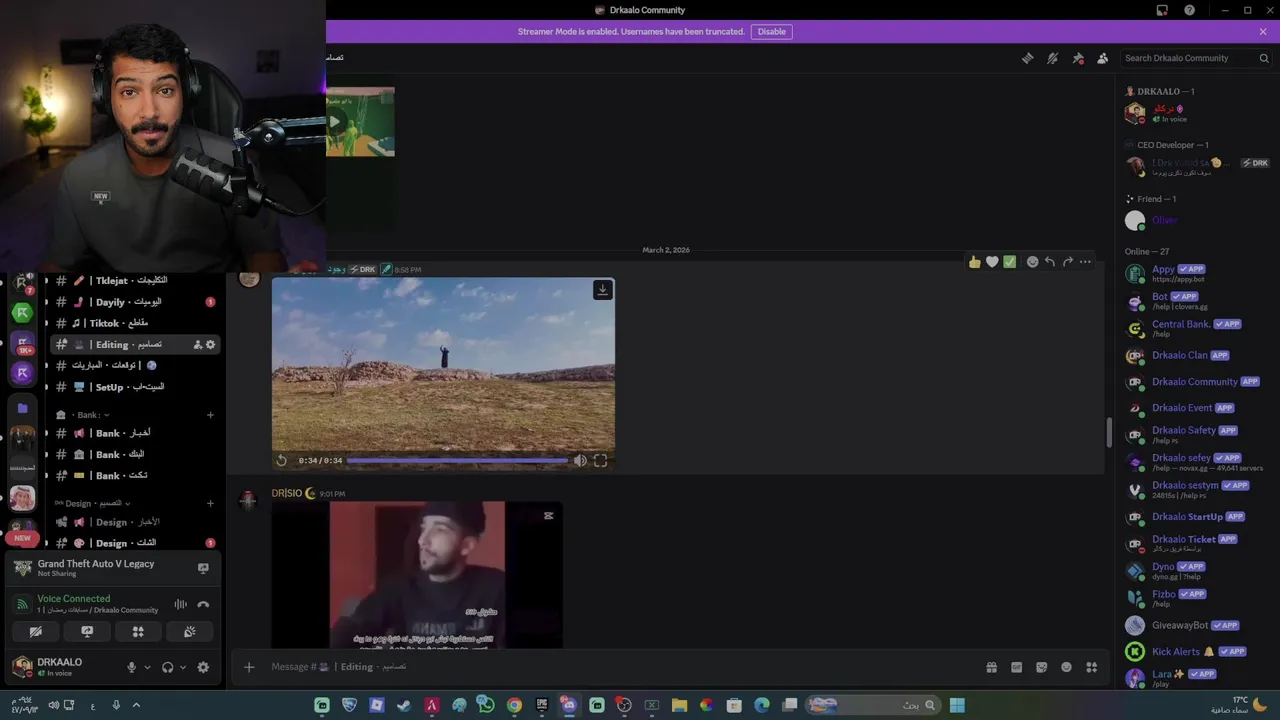React with green check mark emoji

pos(1010,262)
